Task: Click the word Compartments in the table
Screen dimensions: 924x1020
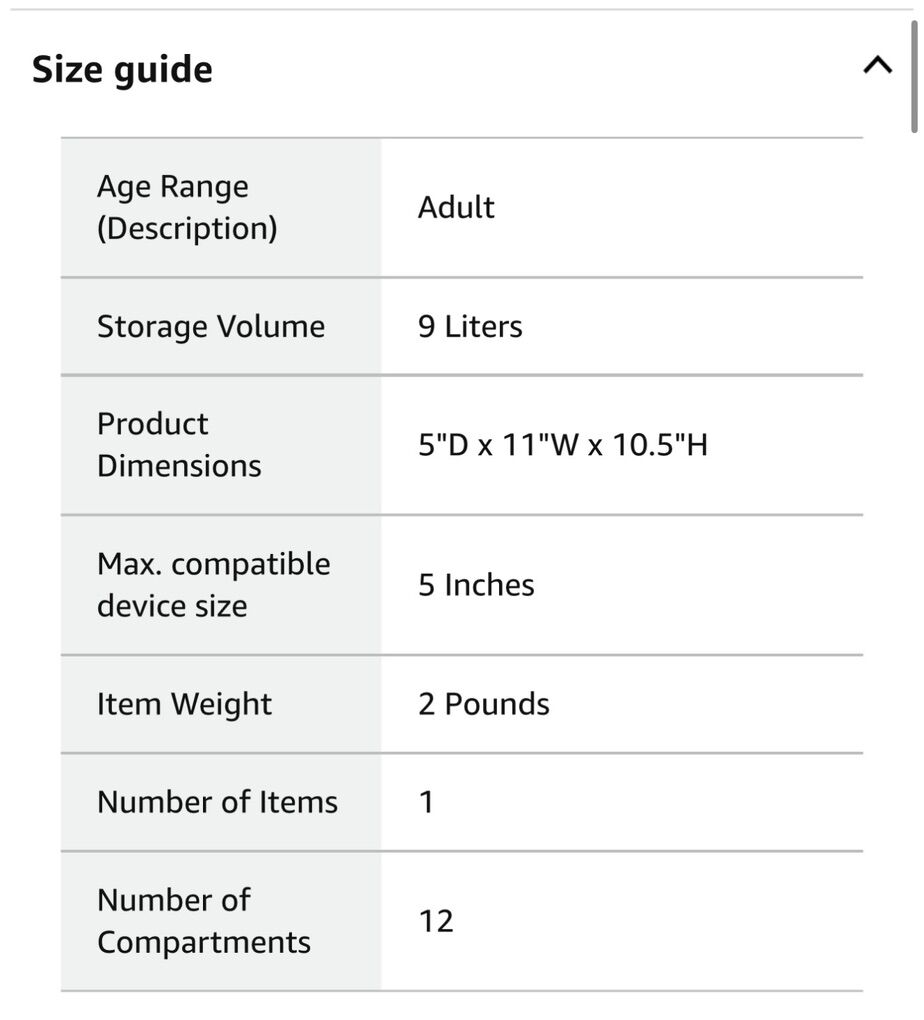Action: (x=203, y=942)
